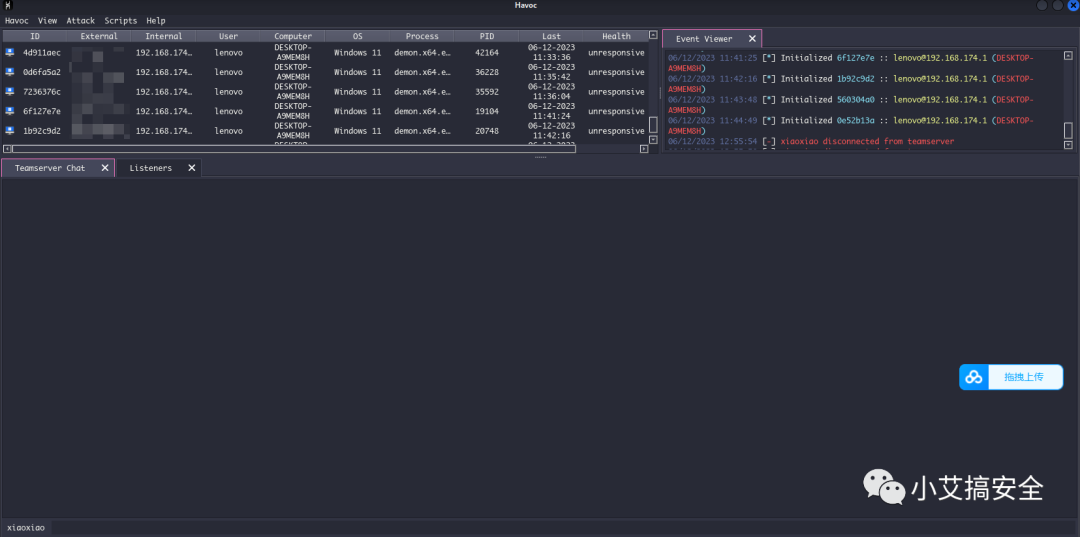Sort sessions by Health column header
Image resolution: width=1080 pixels, height=537 pixels.
[616, 36]
